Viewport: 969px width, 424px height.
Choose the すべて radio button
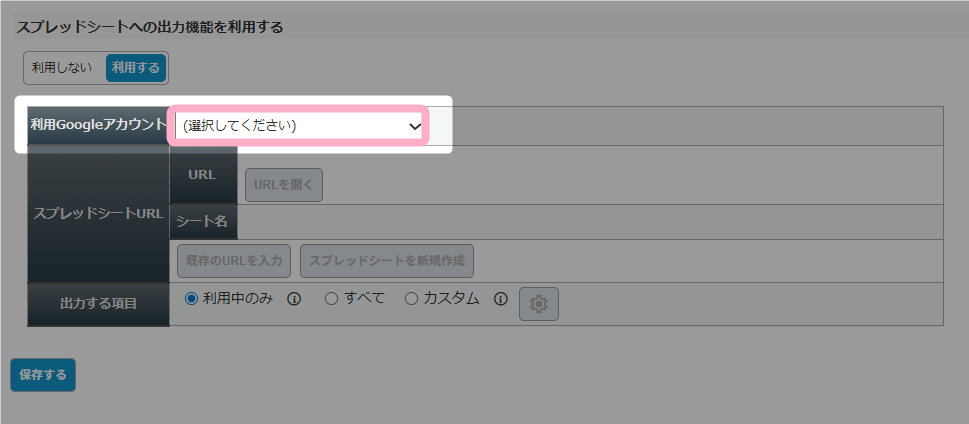coord(331,299)
